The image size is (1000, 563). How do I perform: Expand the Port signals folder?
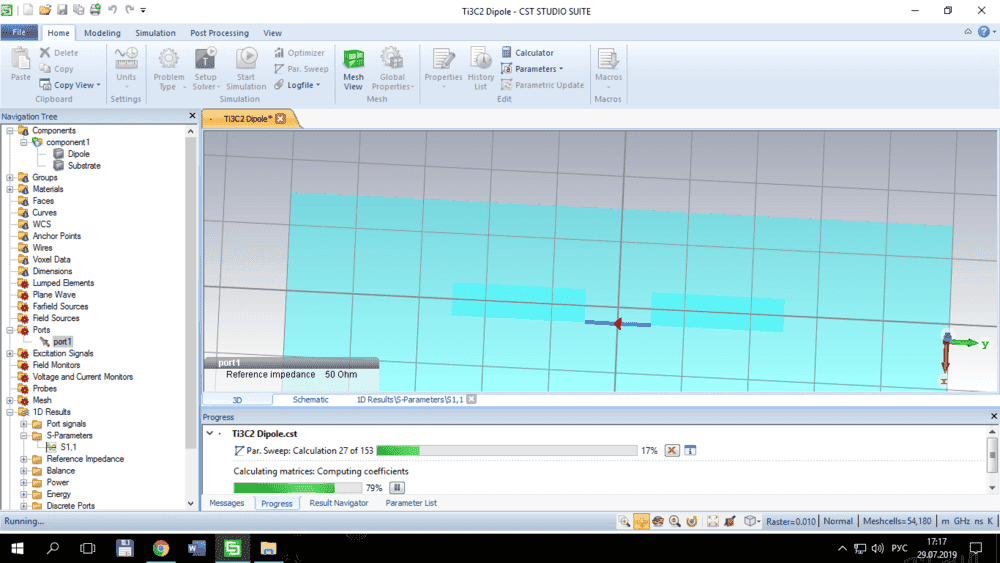(24, 424)
